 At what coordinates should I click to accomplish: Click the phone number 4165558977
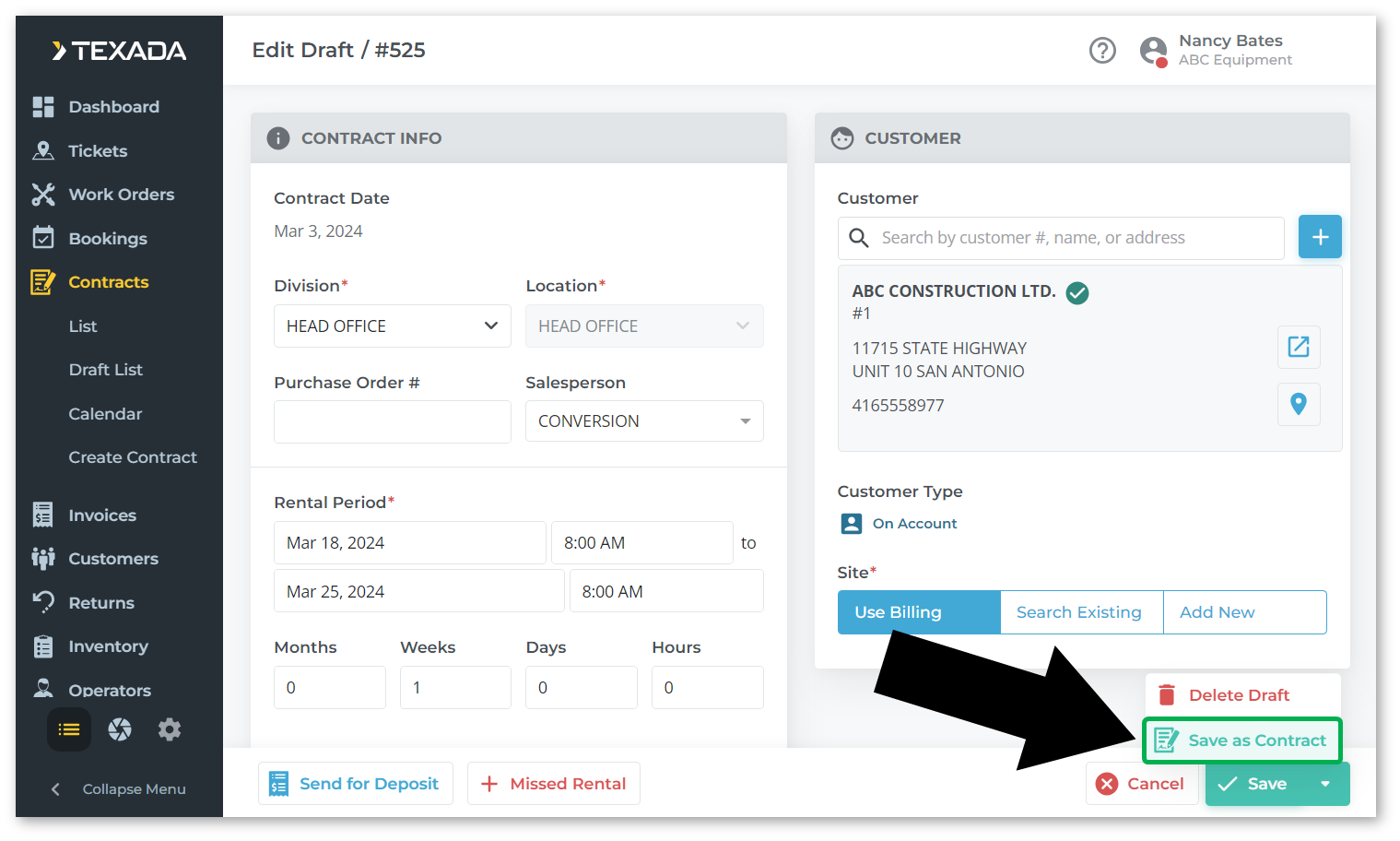(899, 406)
